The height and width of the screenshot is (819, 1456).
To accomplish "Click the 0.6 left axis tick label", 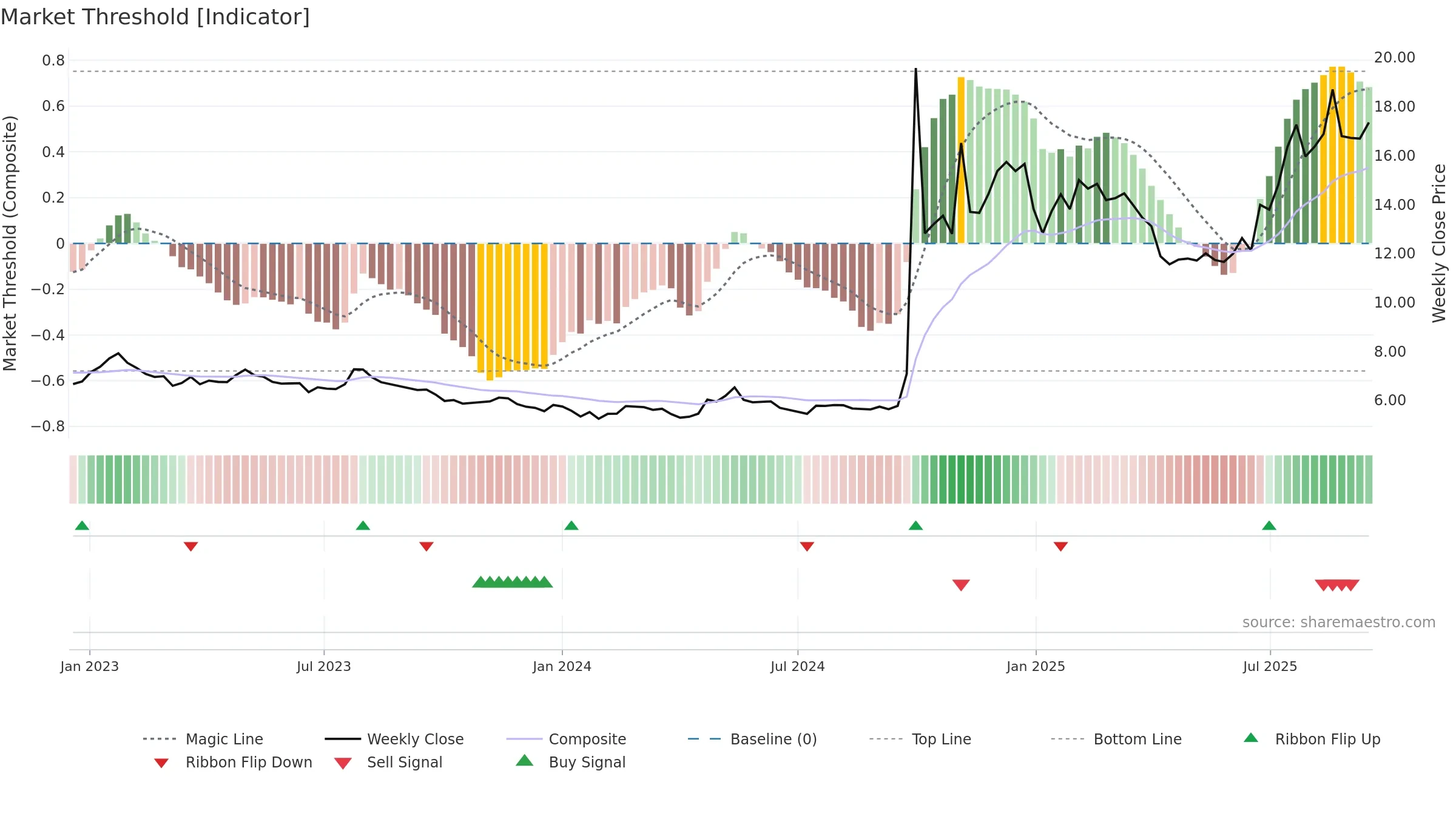I will 53,106.
